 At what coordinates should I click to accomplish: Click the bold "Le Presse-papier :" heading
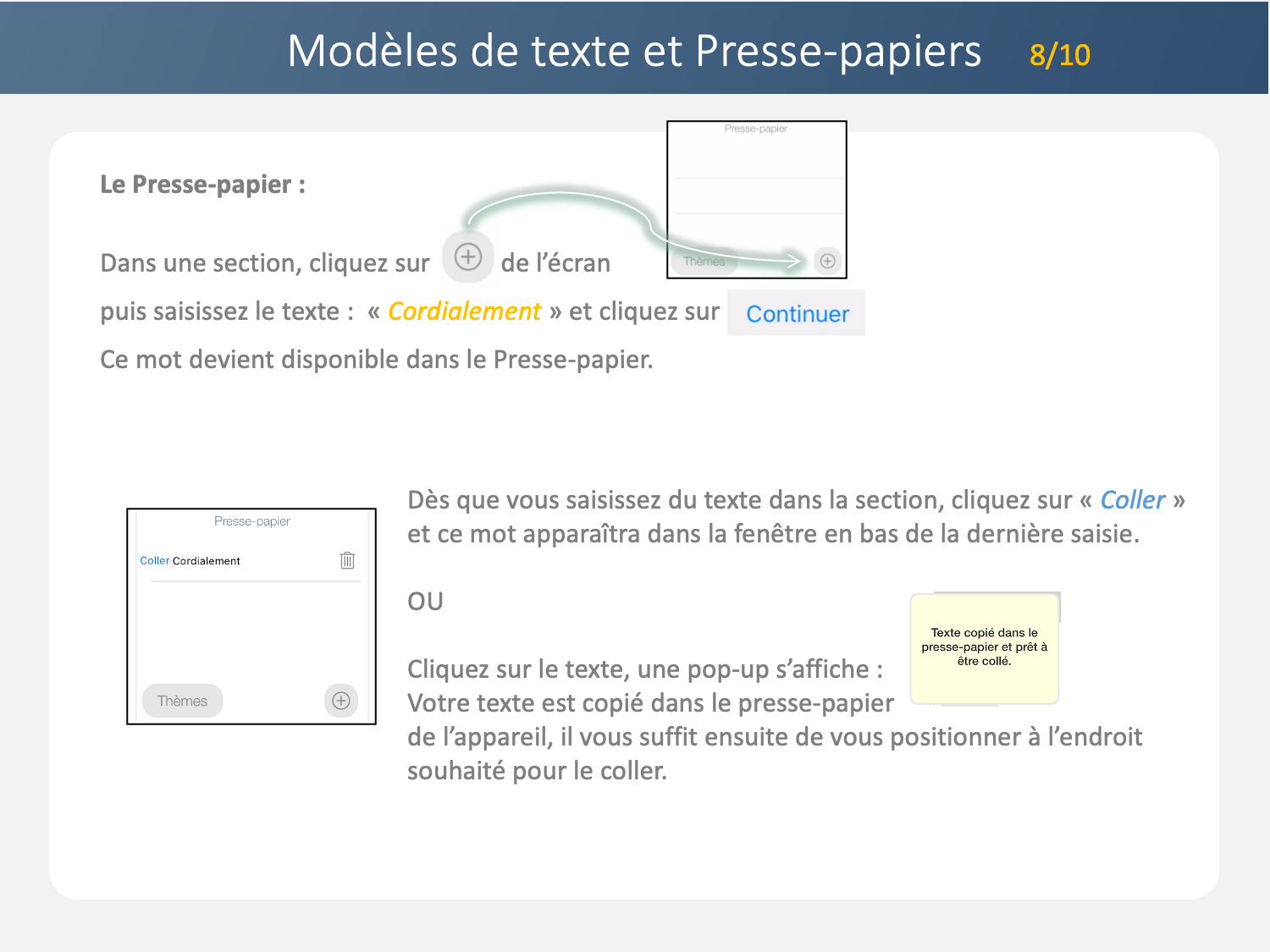(202, 184)
